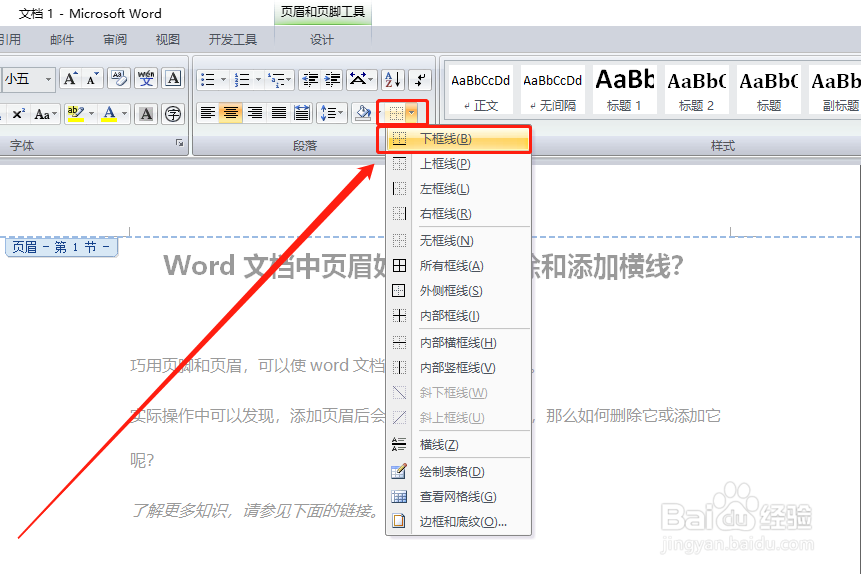
Task: Click the Numbering list icon
Action: click(242, 80)
